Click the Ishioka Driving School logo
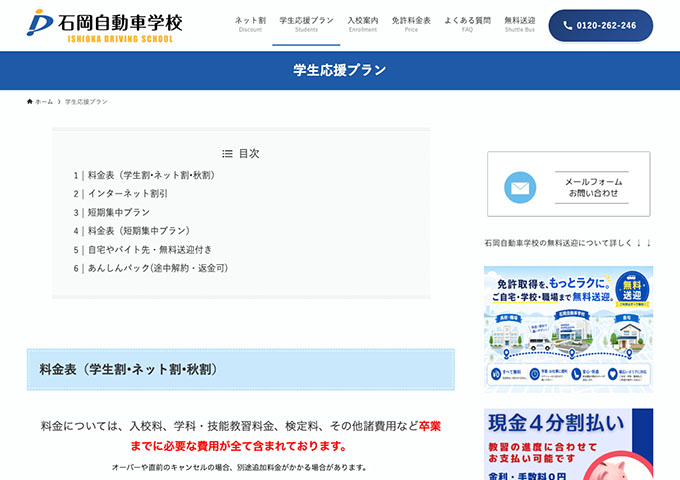Image resolution: width=680 pixels, height=480 pixels. (105, 26)
